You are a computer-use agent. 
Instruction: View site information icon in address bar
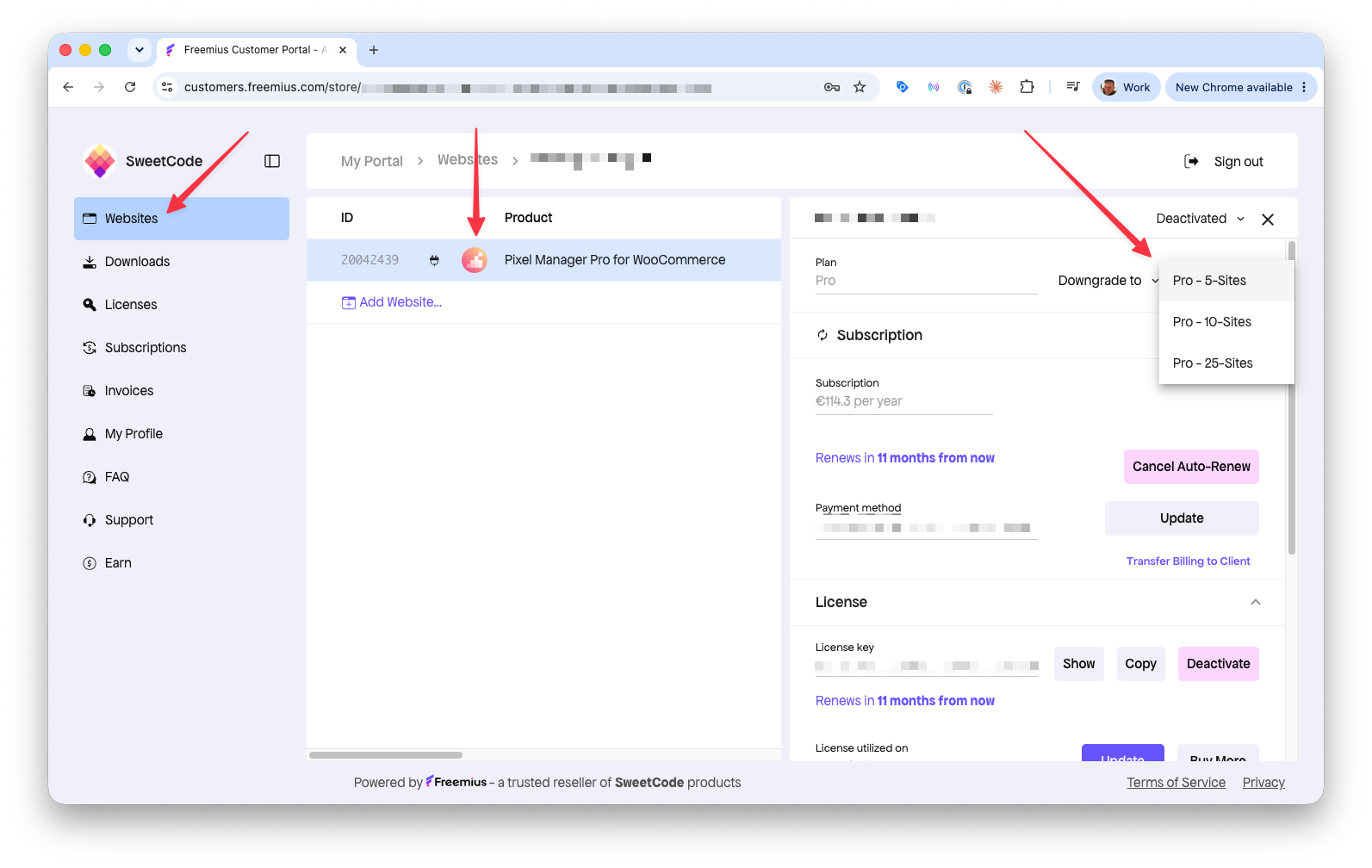point(168,87)
